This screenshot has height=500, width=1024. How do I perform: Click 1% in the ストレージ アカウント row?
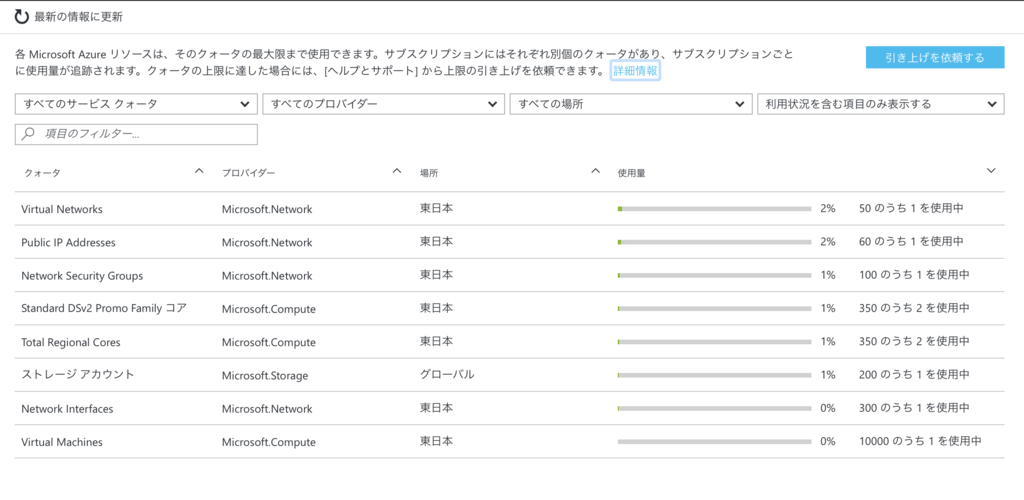pyautogui.click(x=828, y=375)
